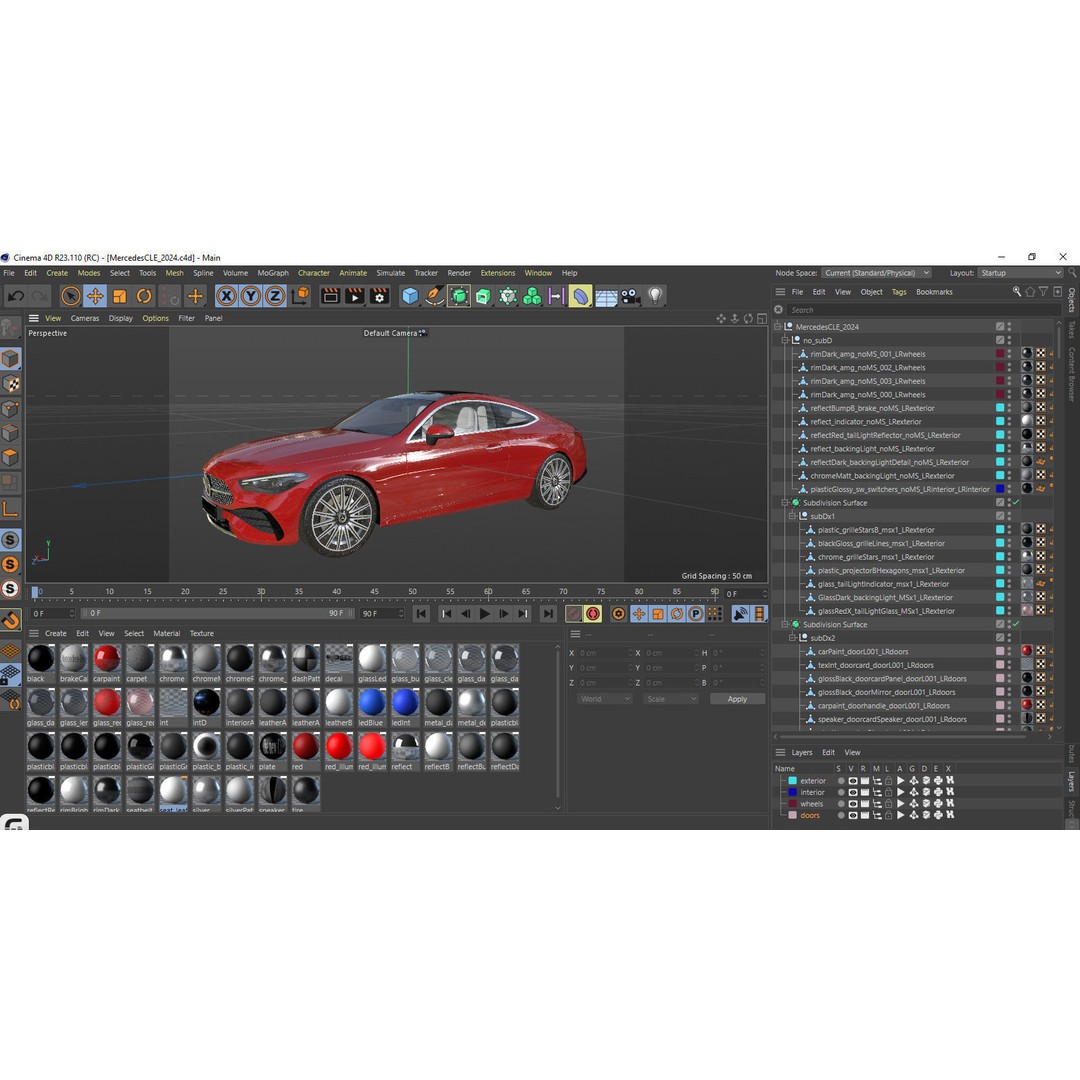Toggle autokeying record button
This screenshot has height=1080, width=1080.
[593, 613]
